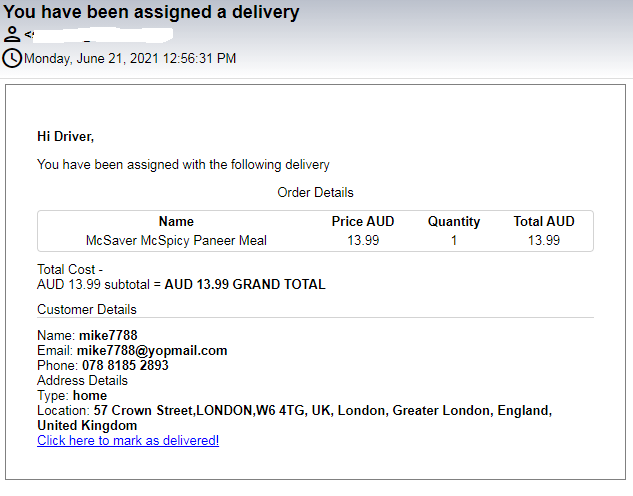The image size is (633, 496).
Task: Click the 'Hi Driver,' greeting
Action: point(65,136)
